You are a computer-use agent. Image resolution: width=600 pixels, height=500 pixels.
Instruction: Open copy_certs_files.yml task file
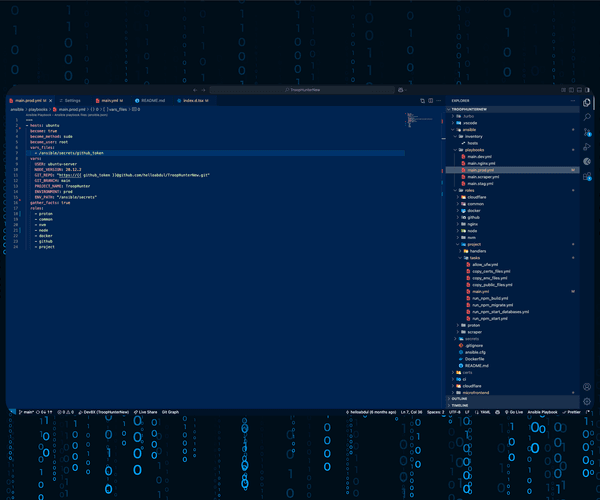coord(512,272)
